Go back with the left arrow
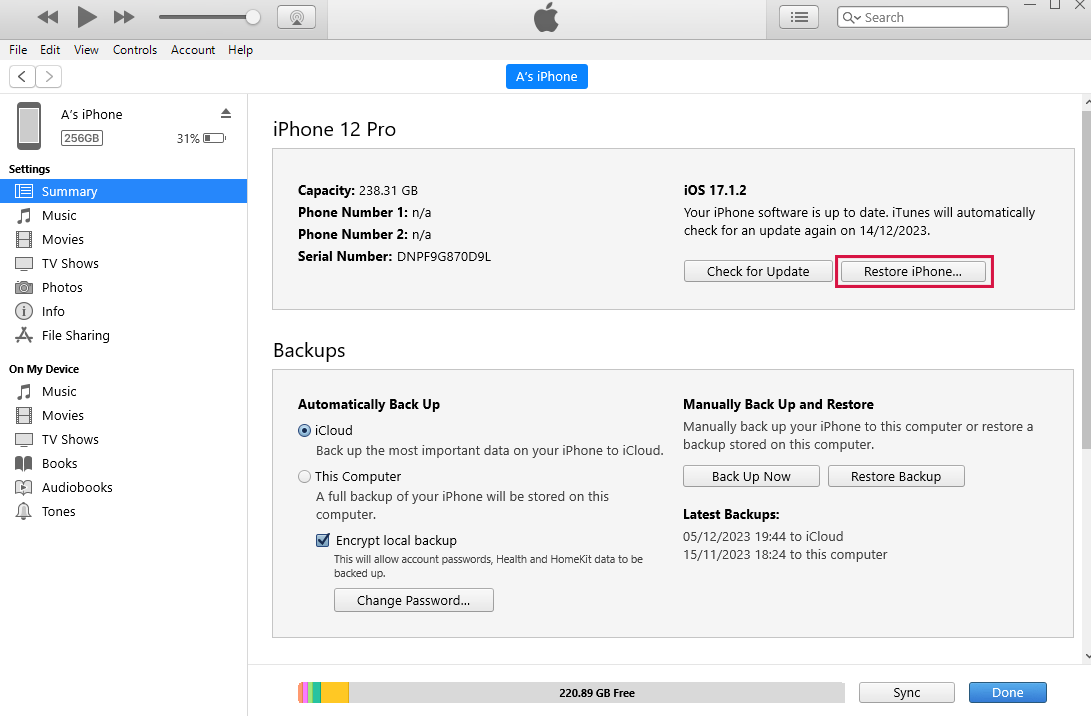The width and height of the screenshot is (1091, 716). 22,77
